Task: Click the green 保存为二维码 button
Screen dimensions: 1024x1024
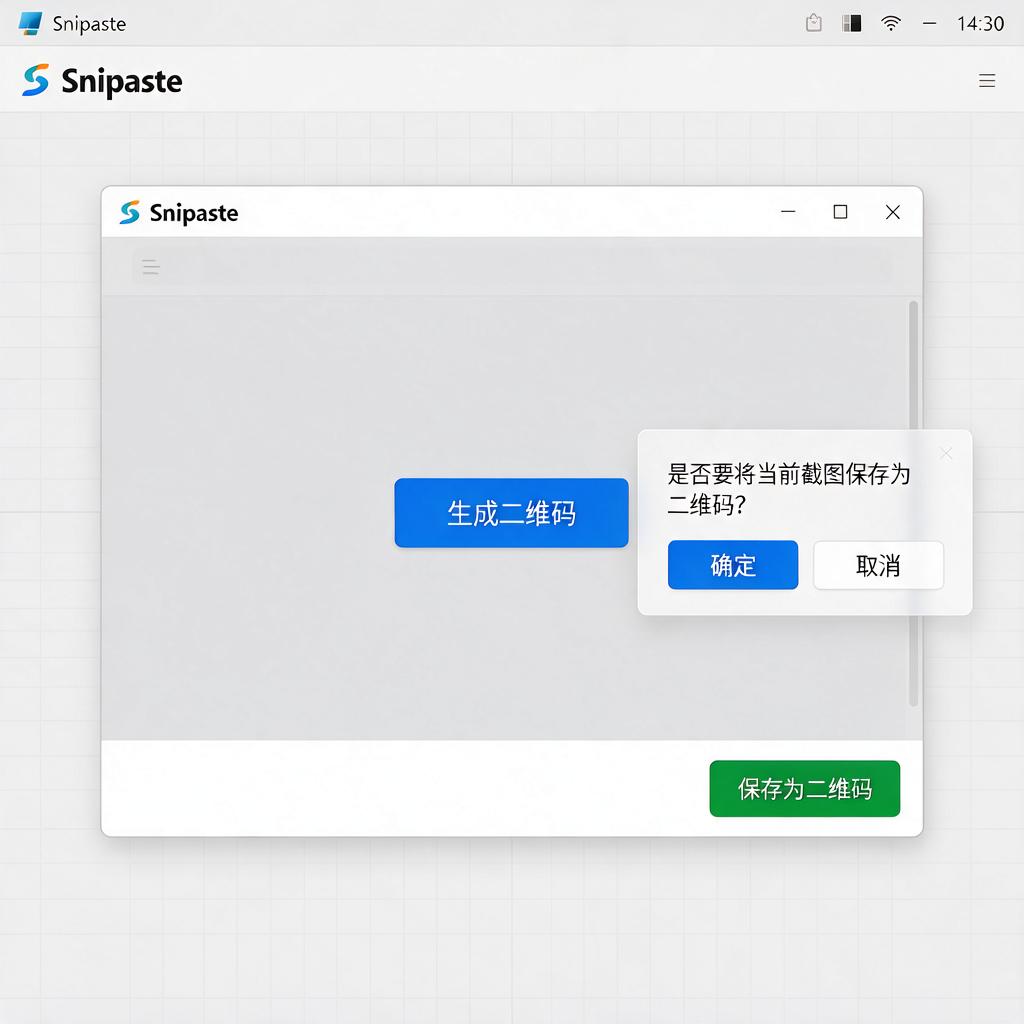Action: (x=805, y=788)
